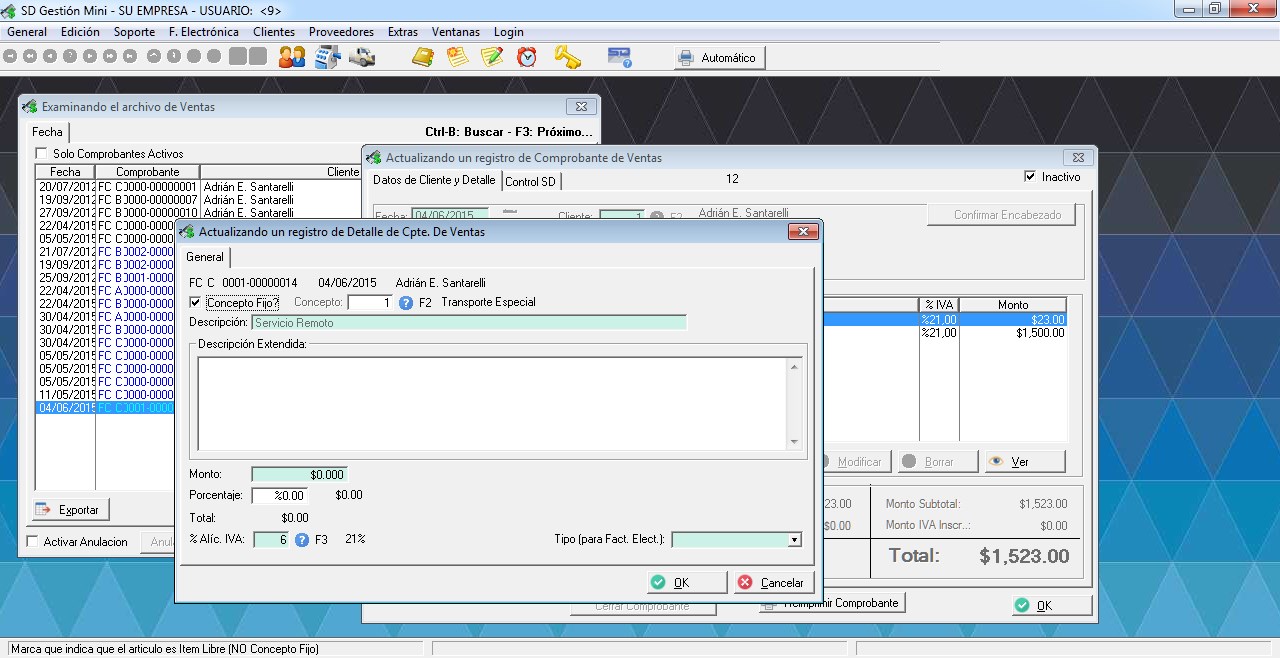Toggle the Inactivo checkbox

pyautogui.click(x=1030, y=177)
